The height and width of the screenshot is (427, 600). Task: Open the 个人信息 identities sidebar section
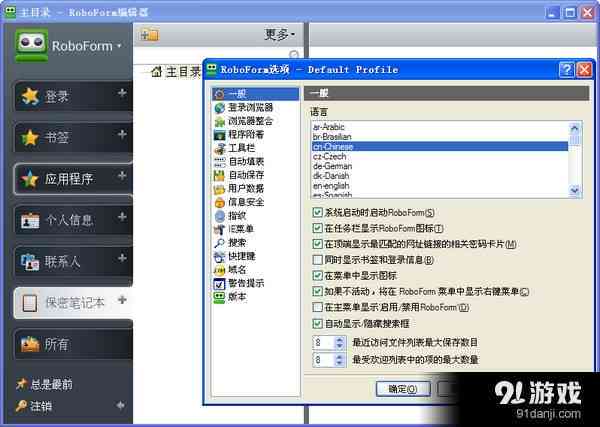tap(73, 220)
